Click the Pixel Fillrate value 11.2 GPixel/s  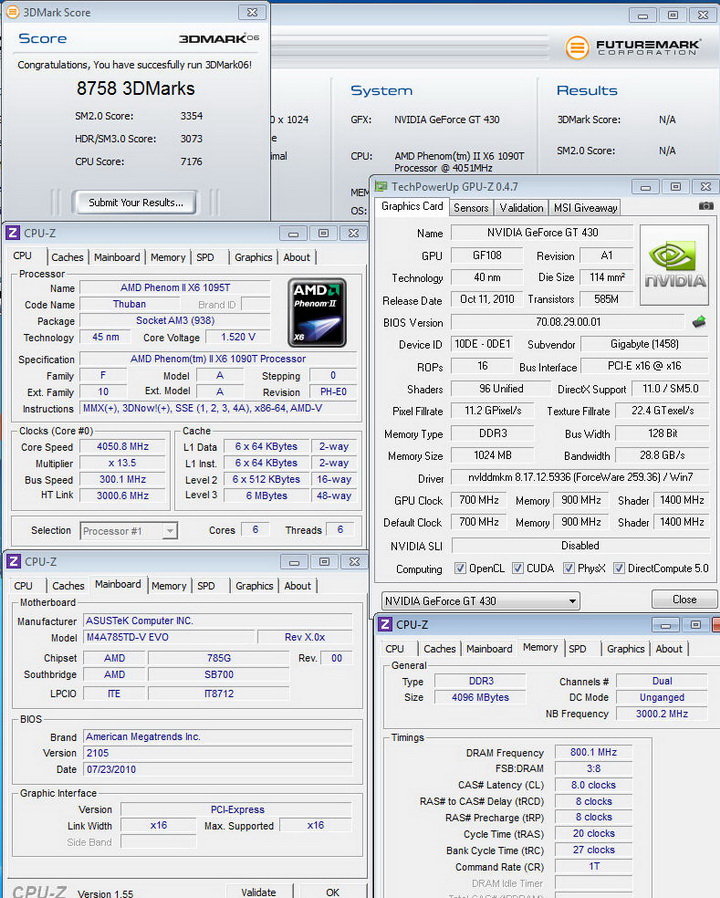click(x=493, y=411)
